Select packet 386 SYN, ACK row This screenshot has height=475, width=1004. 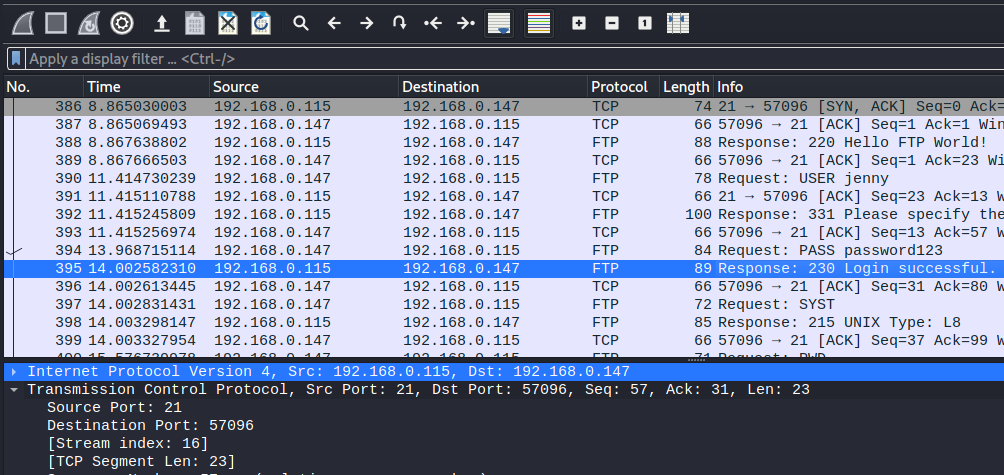click(x=504, y=106)
